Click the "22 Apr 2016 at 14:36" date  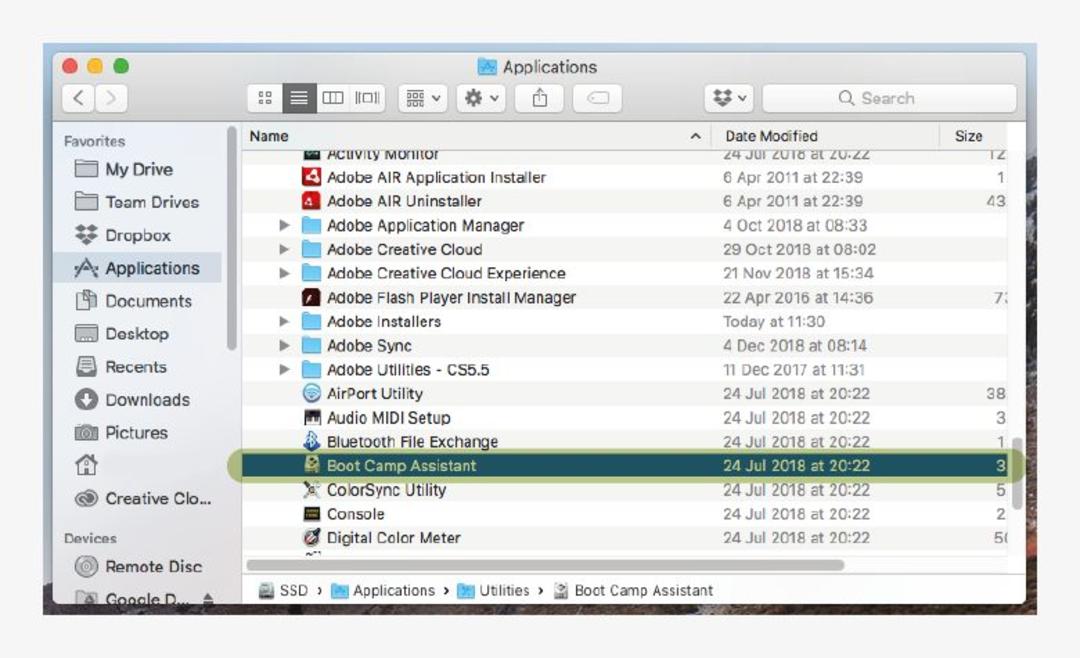tap(798, 298)
